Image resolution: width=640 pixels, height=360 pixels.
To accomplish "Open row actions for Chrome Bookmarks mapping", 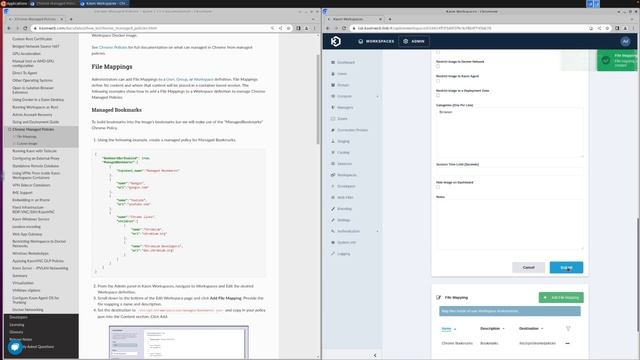I will tap(567, 343).
